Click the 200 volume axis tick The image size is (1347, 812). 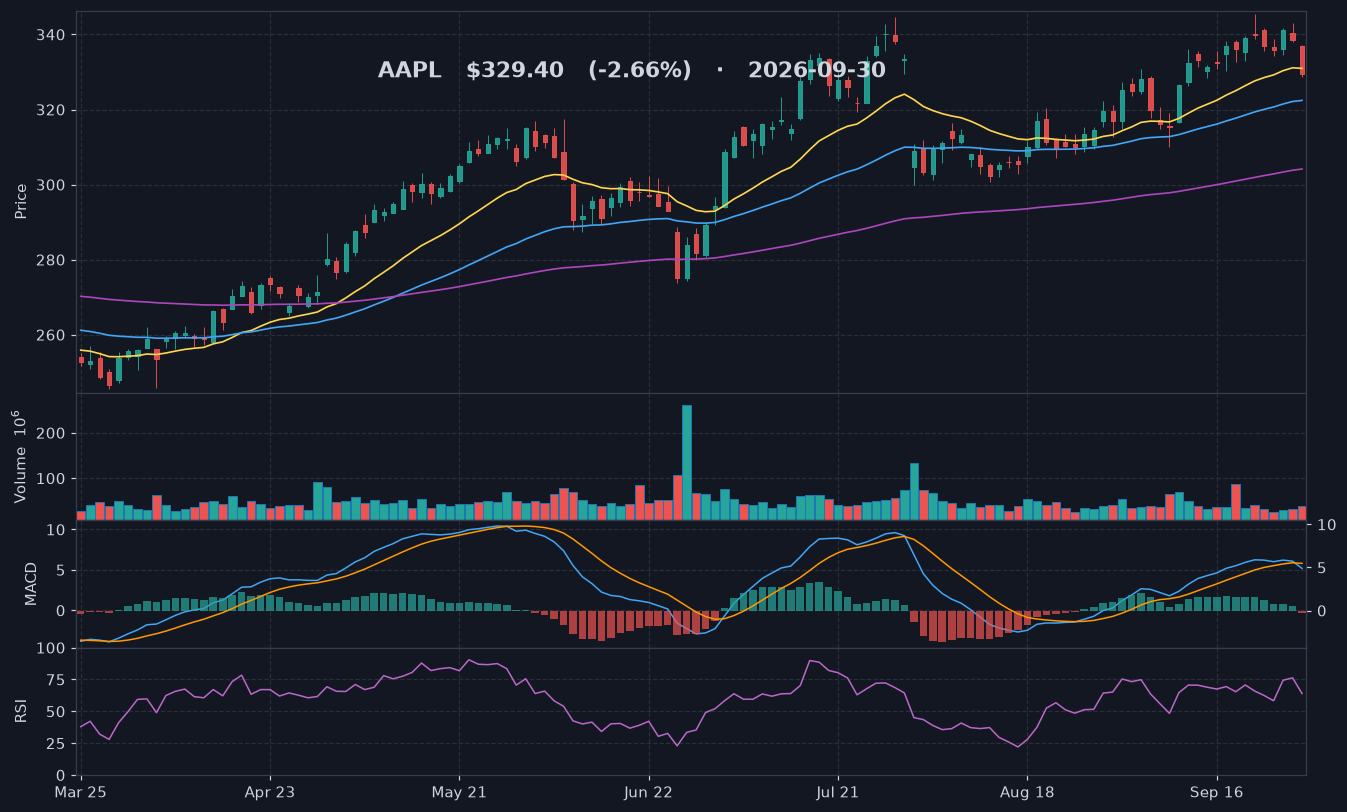point(52,434)
